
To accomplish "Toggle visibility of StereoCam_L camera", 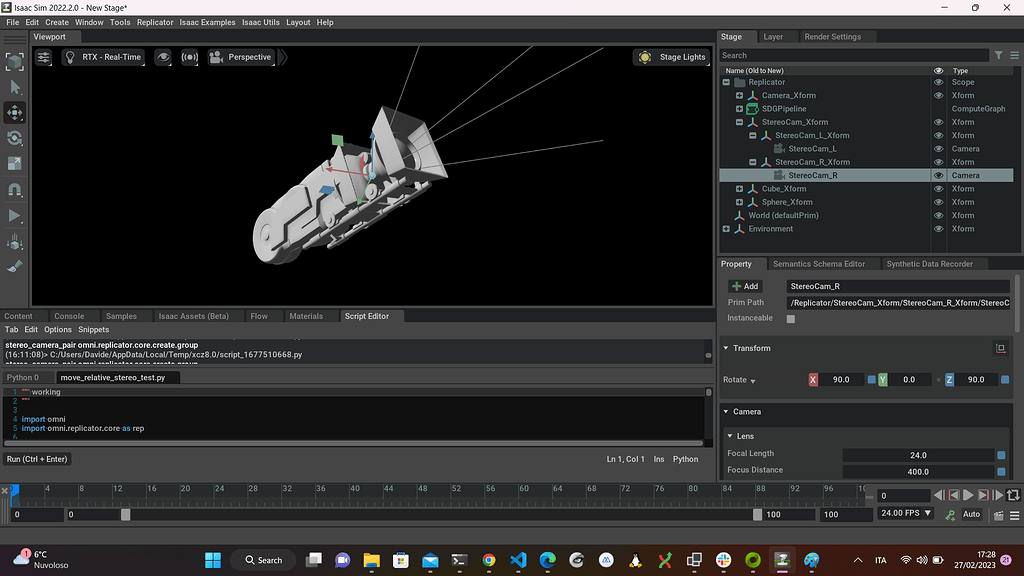I will pos(938,148).
